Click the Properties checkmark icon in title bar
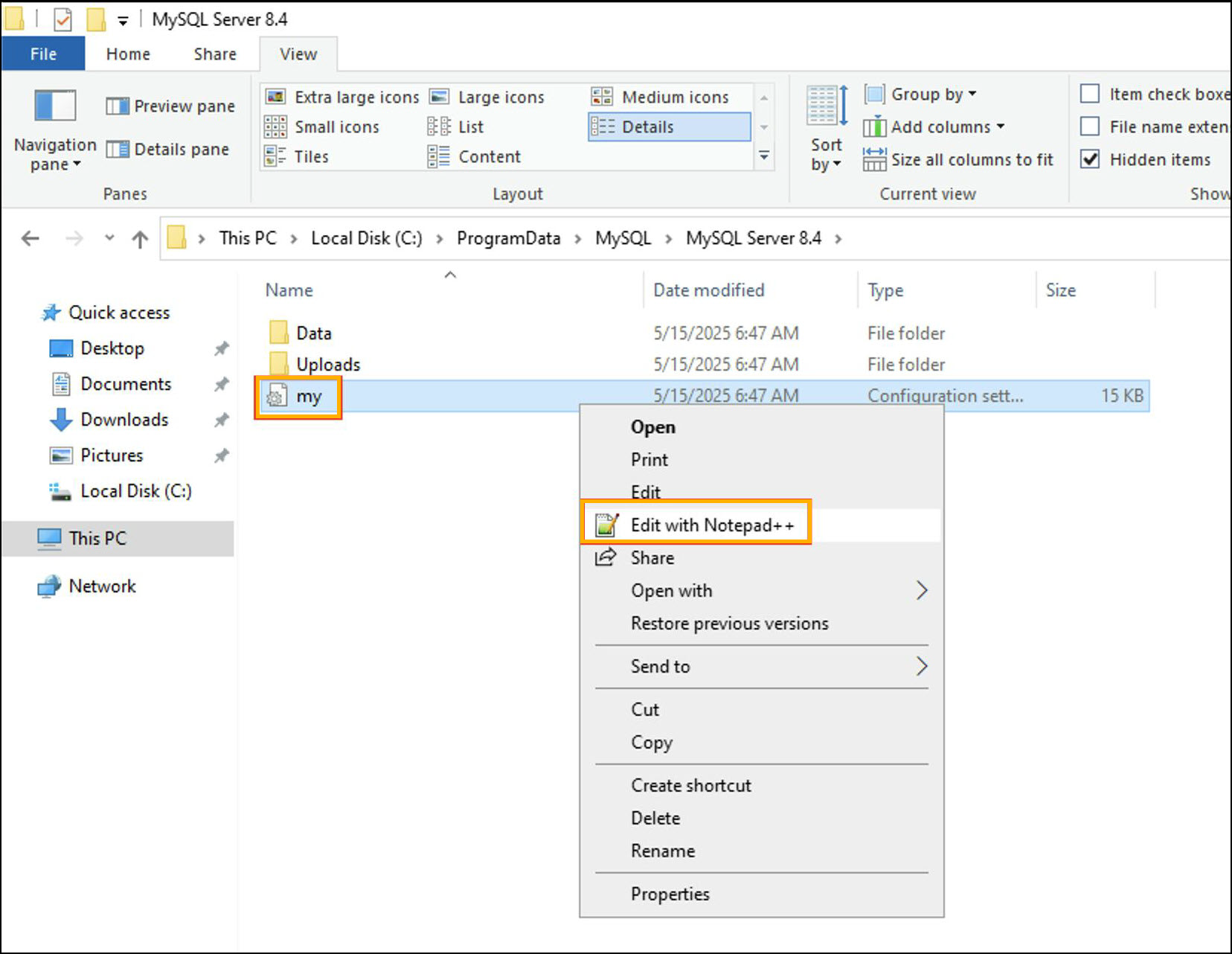1232x954 pixels. point(63,19)
